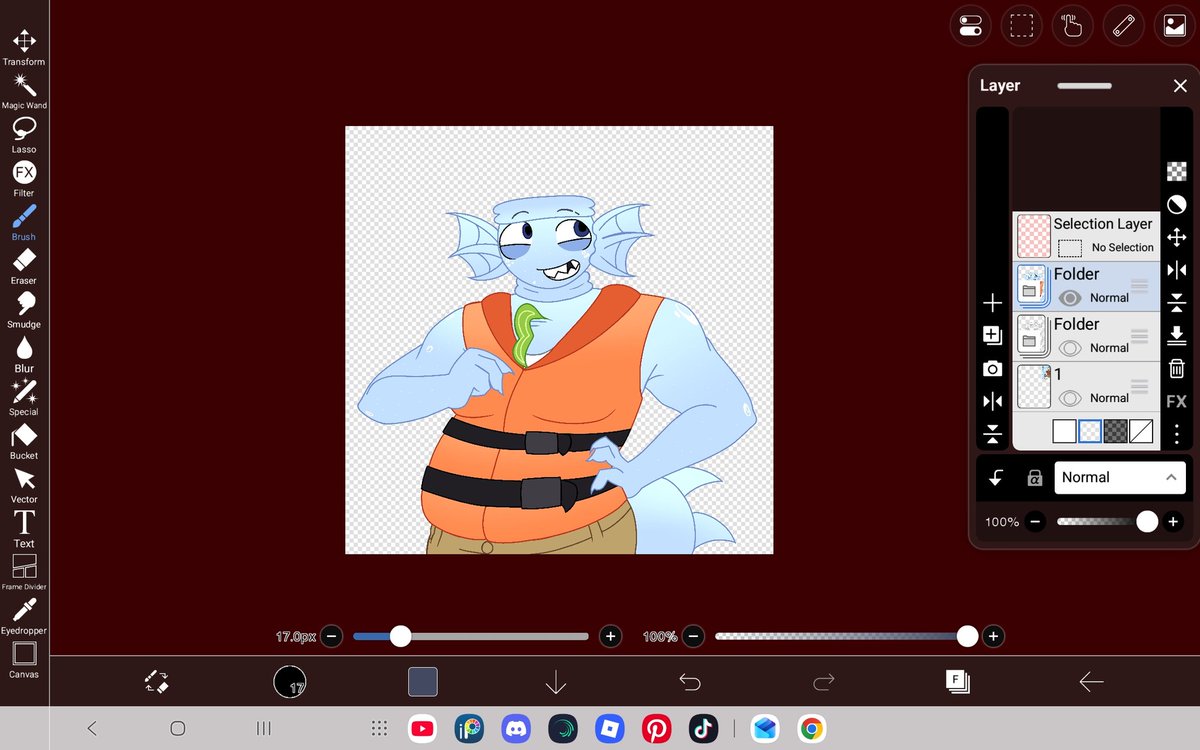This screenshot has width=1200, height=750.
Task: Select the Smudge tool
Action: (24, 309)
